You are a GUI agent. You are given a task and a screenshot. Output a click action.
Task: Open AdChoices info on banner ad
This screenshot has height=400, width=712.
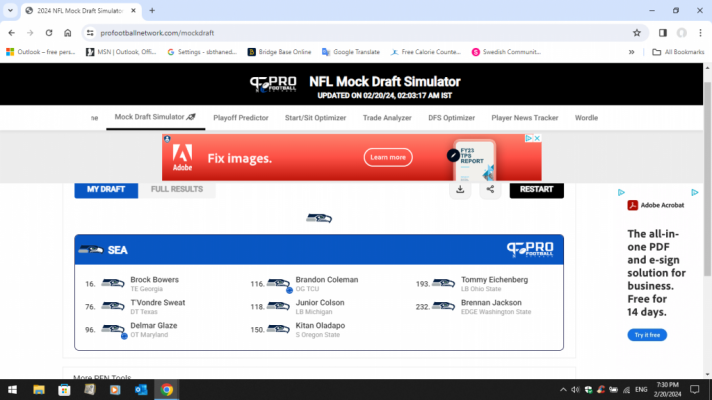click(x=529, y=138)
